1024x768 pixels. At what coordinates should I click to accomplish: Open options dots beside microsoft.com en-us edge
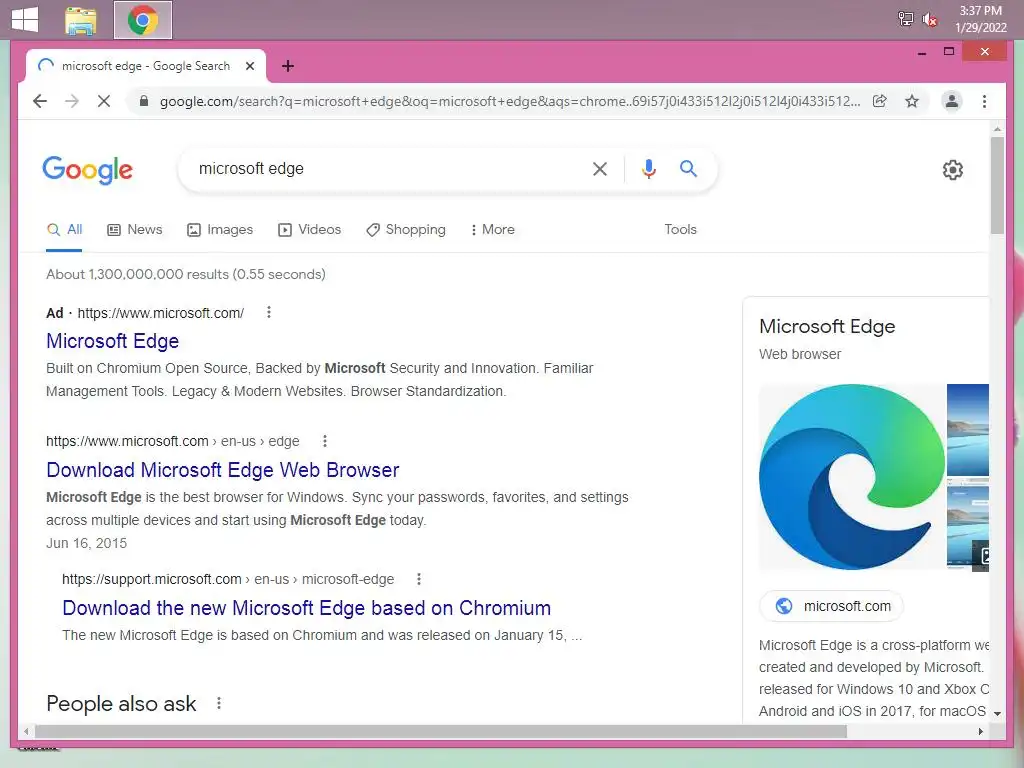tap(325, 441)
